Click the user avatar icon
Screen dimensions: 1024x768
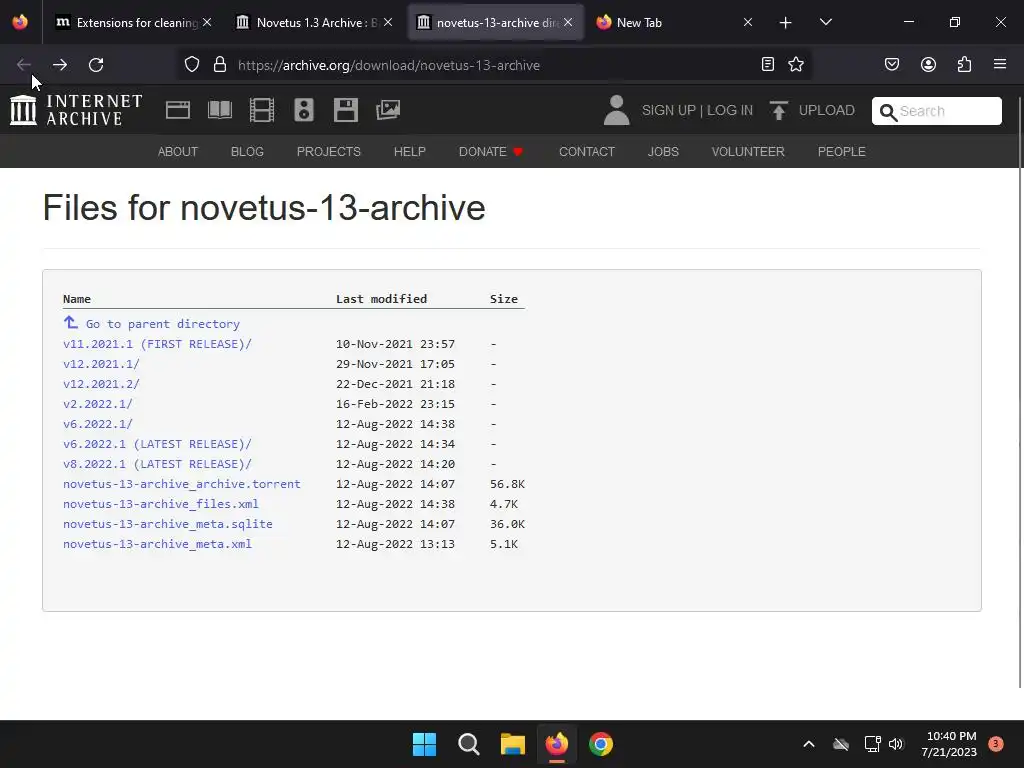[616, 110]
